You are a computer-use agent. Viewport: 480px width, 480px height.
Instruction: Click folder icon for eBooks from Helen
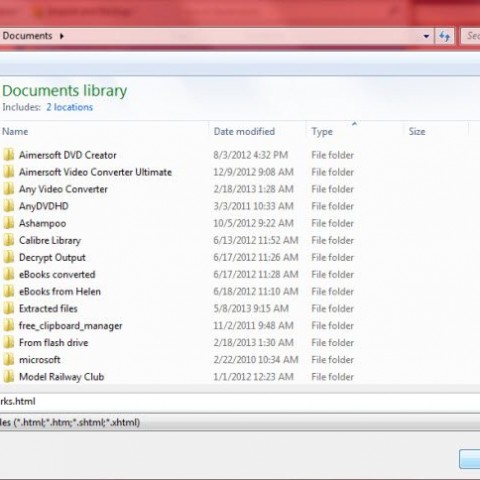[9, 291]
